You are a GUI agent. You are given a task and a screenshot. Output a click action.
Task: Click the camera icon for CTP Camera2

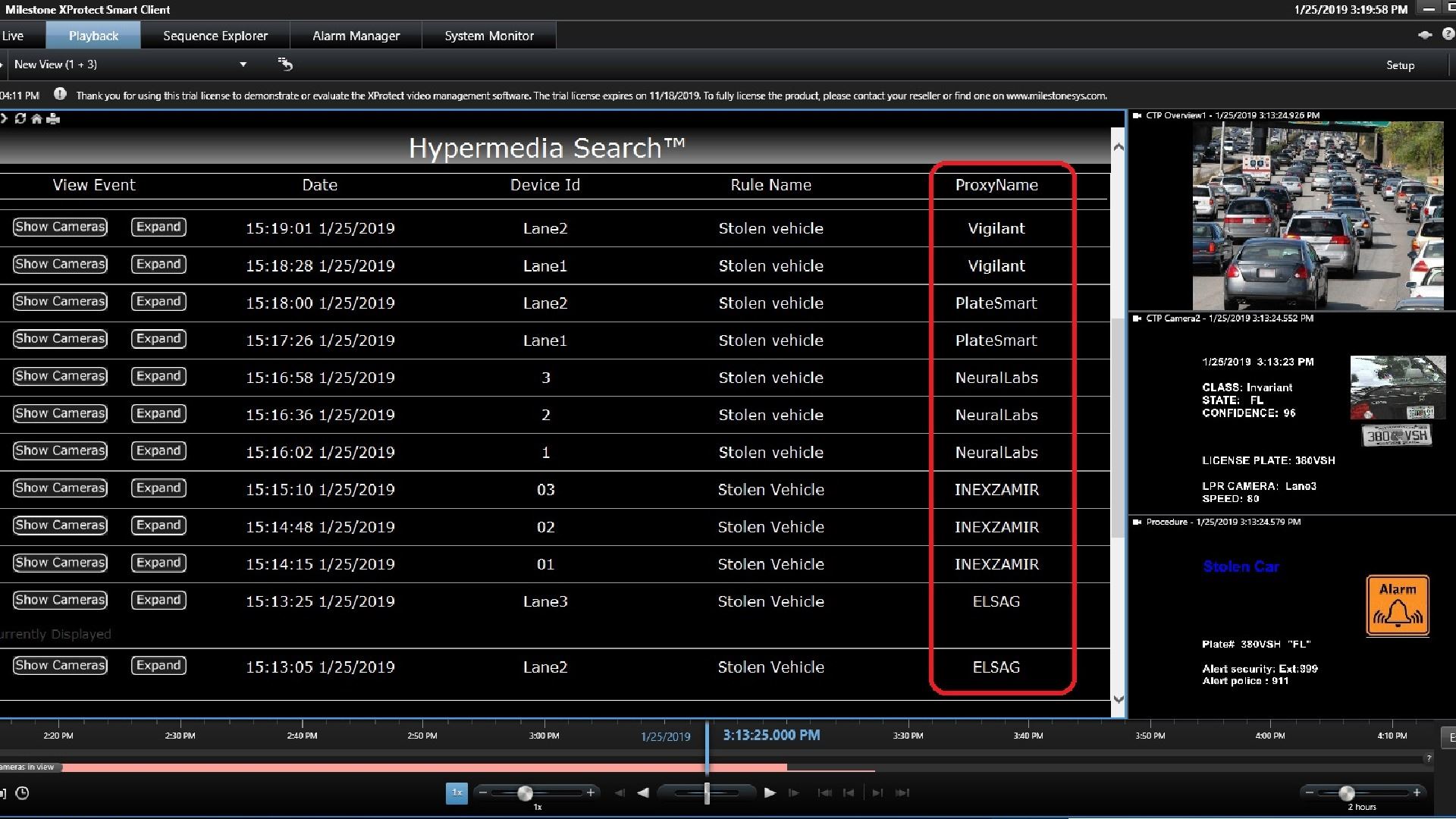[1137, 318]
